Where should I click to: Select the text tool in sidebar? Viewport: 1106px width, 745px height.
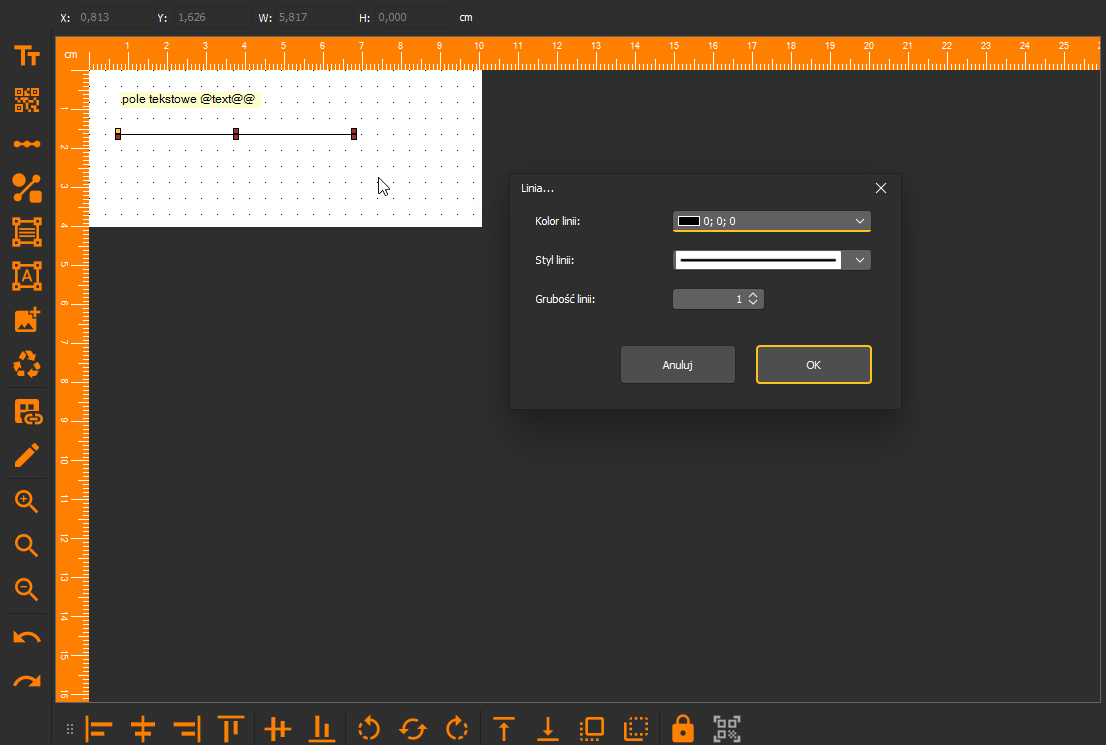27,56
